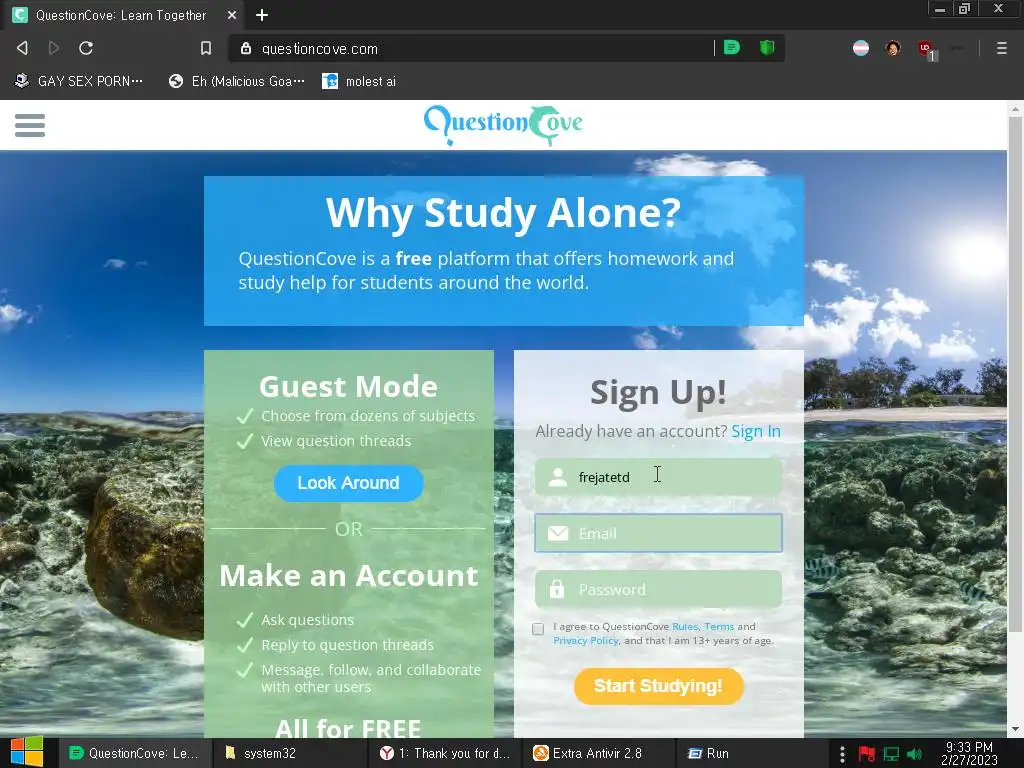Tick the agreement checkbox
This screenshot has height=768, width=1024.
point(538,629)
